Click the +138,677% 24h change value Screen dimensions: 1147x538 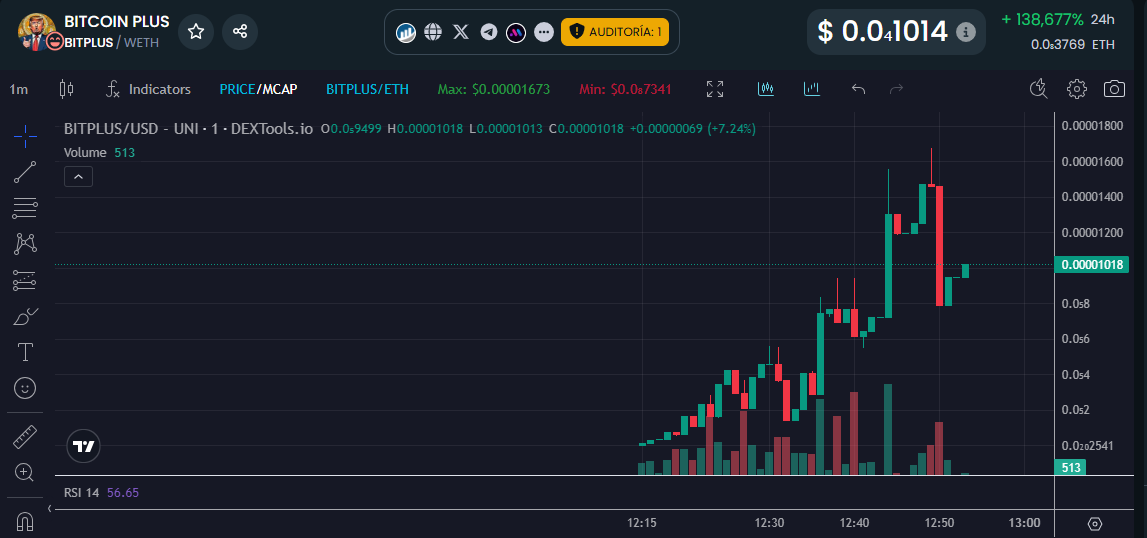tap(1042, 19)
